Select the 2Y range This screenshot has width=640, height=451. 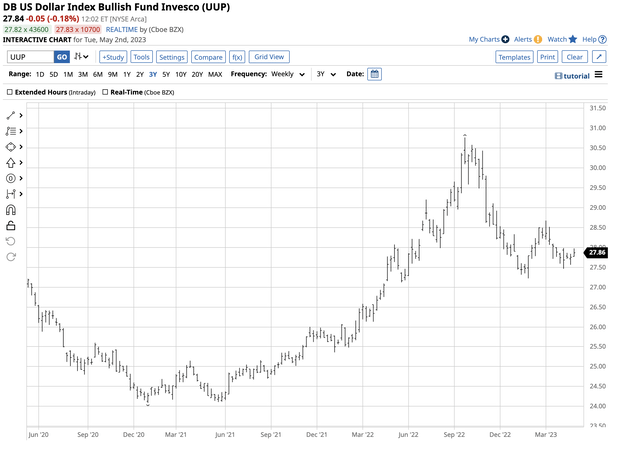pyautogui.click(x=140, y=74)
